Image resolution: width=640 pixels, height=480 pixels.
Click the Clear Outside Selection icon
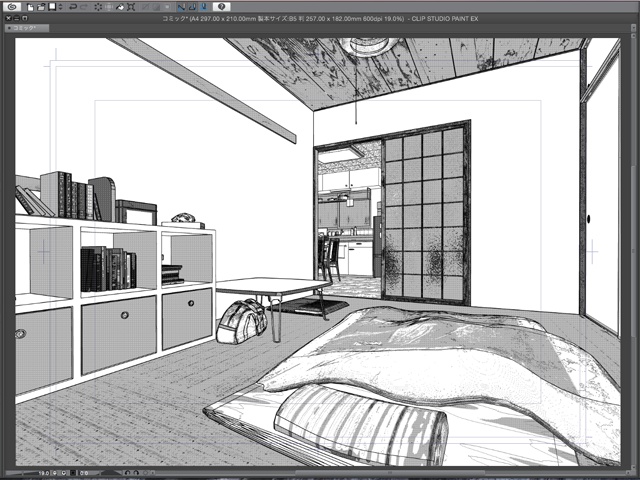[x=109, y=7]
